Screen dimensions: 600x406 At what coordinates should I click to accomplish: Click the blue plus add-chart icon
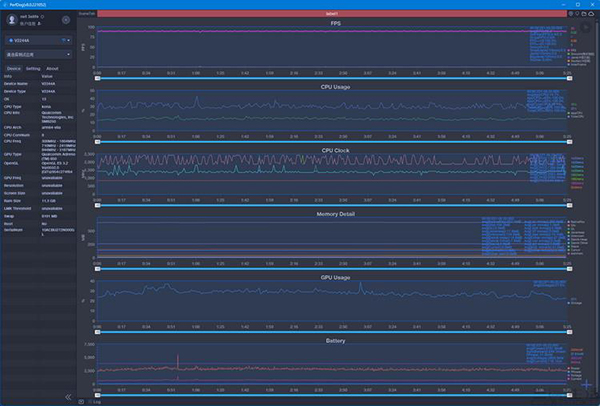[588, 384]
